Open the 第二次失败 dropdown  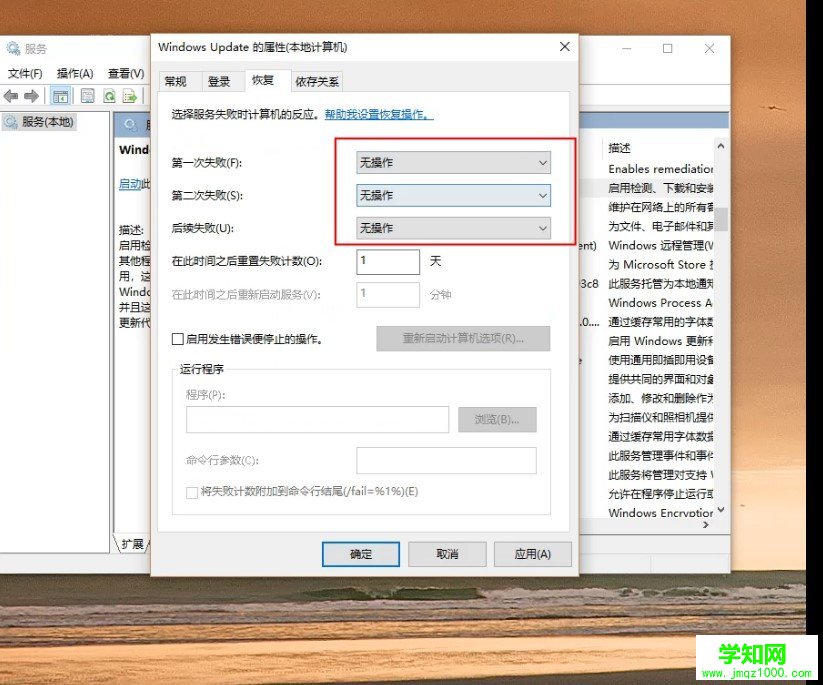[453, 195]
